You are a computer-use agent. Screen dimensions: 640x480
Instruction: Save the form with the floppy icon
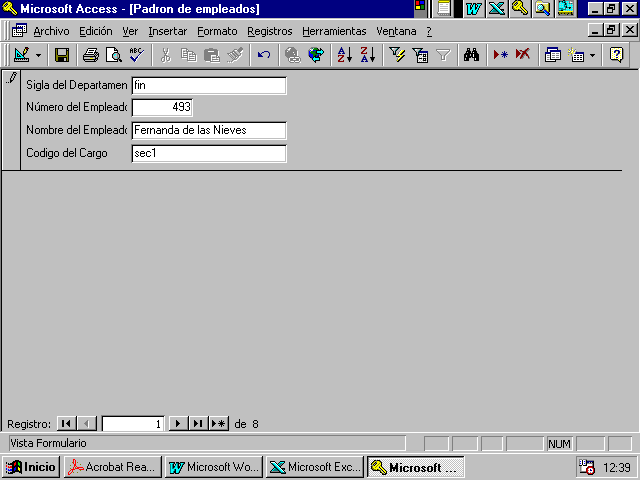62,55
